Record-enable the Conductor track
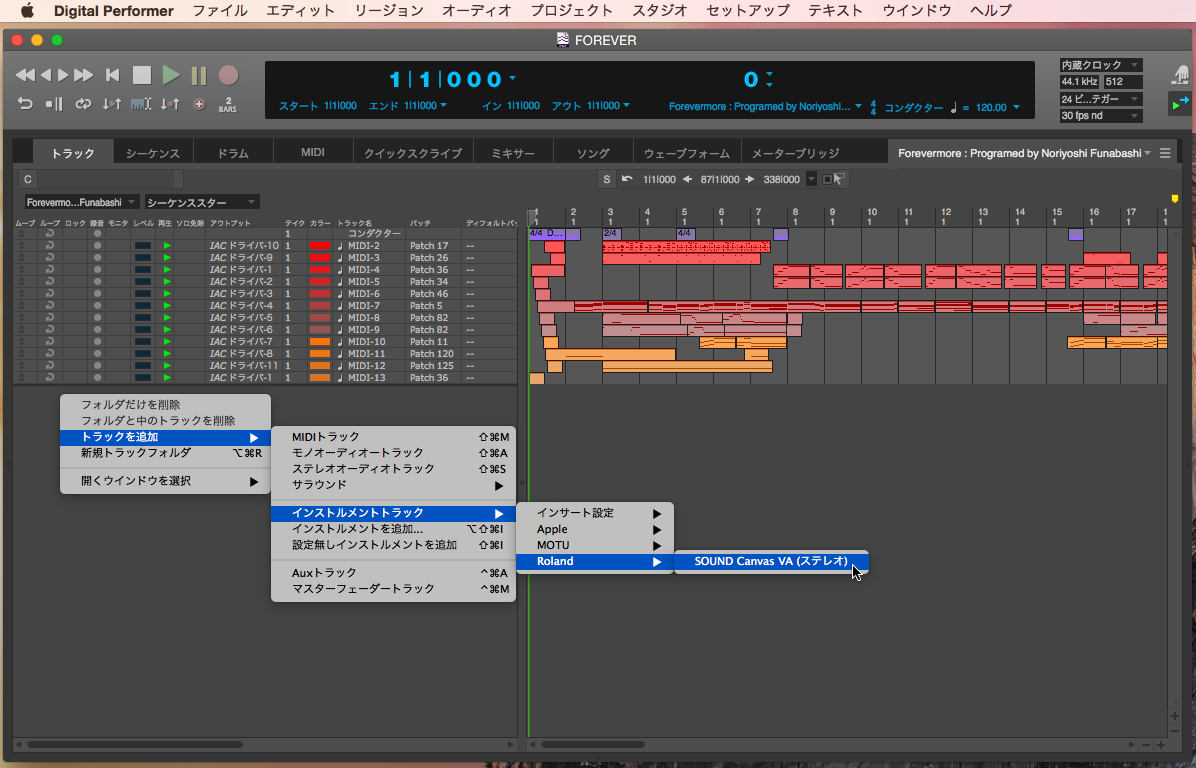1196x768 pixels. coord(97,233)
